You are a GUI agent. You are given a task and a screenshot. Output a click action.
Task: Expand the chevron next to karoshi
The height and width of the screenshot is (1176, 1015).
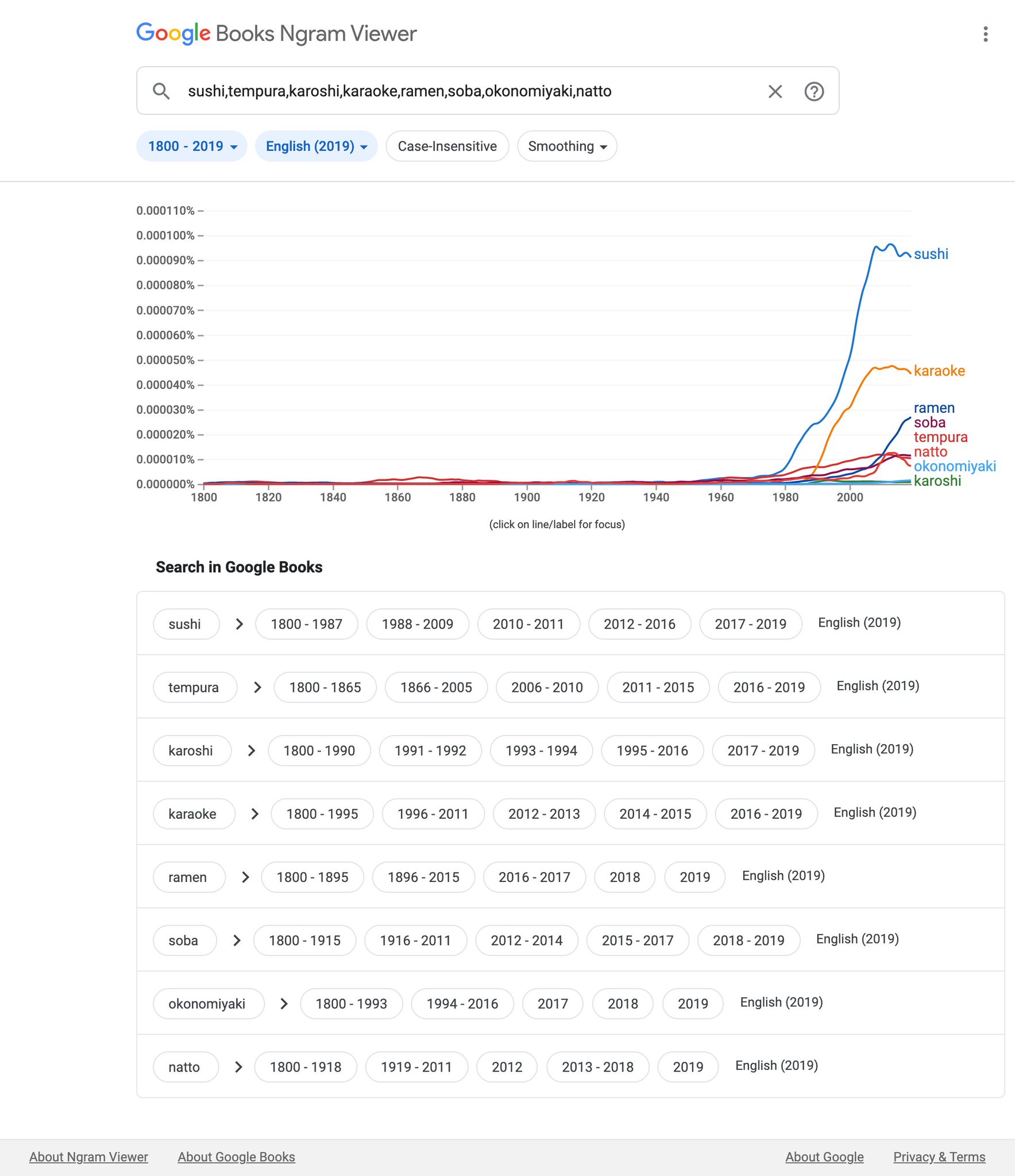[252, 751]
